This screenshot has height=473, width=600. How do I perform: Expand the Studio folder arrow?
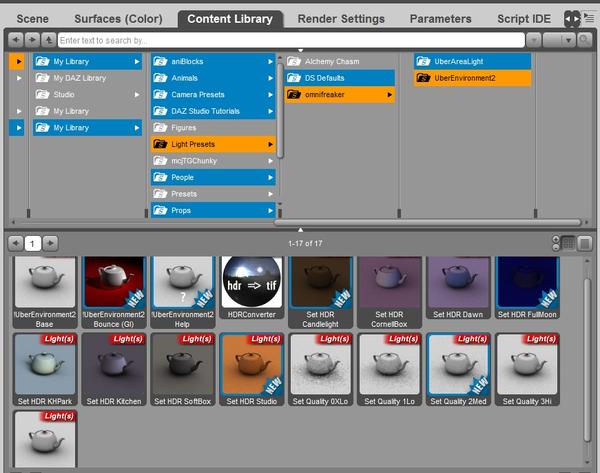point(137,95)
